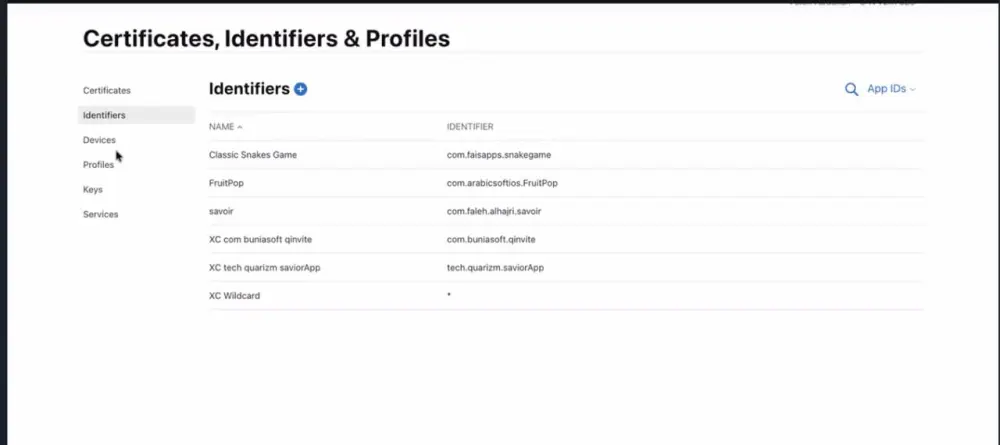Open the Profiles section

(98, 165)
